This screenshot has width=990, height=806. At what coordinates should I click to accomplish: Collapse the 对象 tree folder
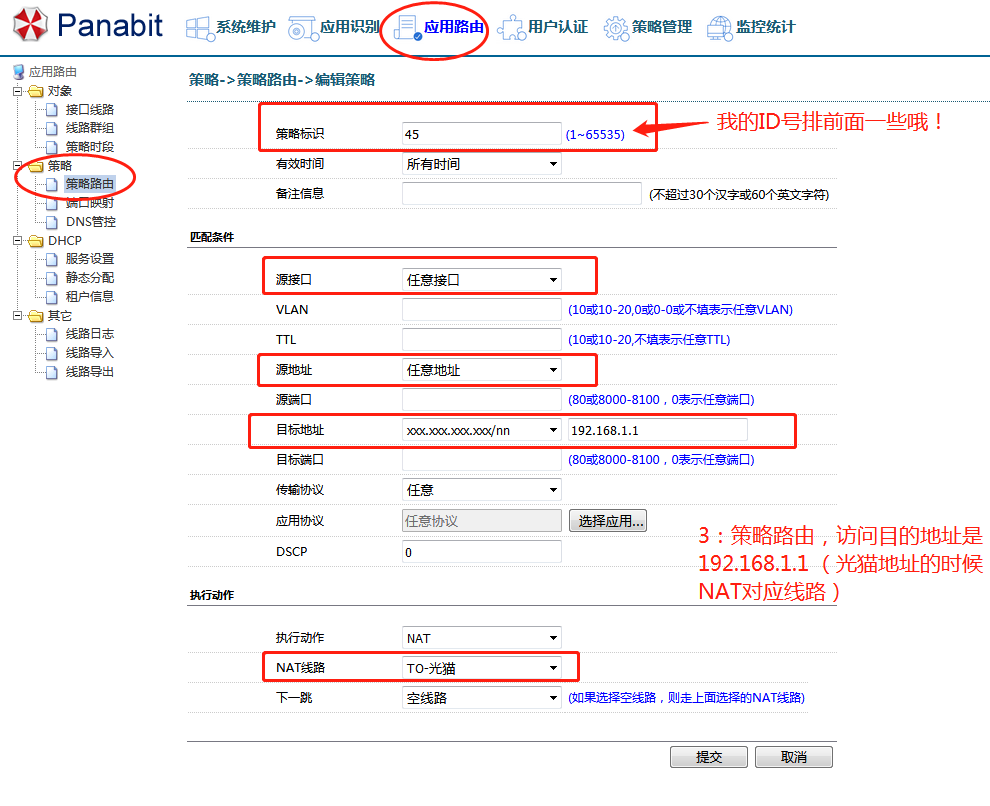point(17,91)
